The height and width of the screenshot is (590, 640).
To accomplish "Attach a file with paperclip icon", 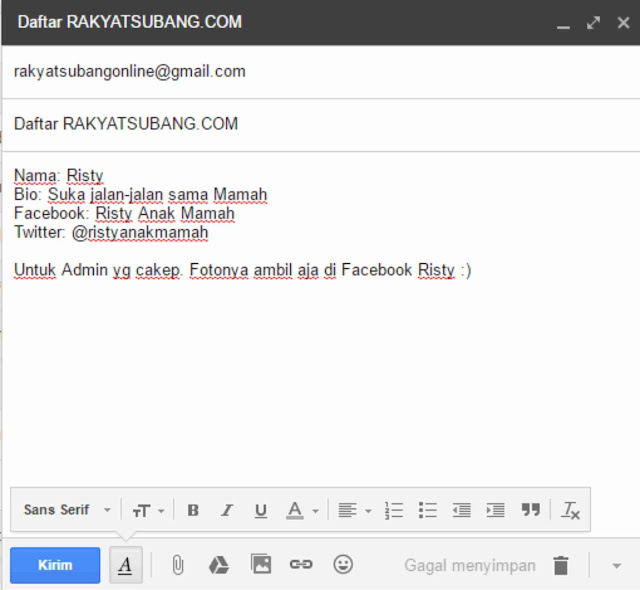I will tap(178, 565).
